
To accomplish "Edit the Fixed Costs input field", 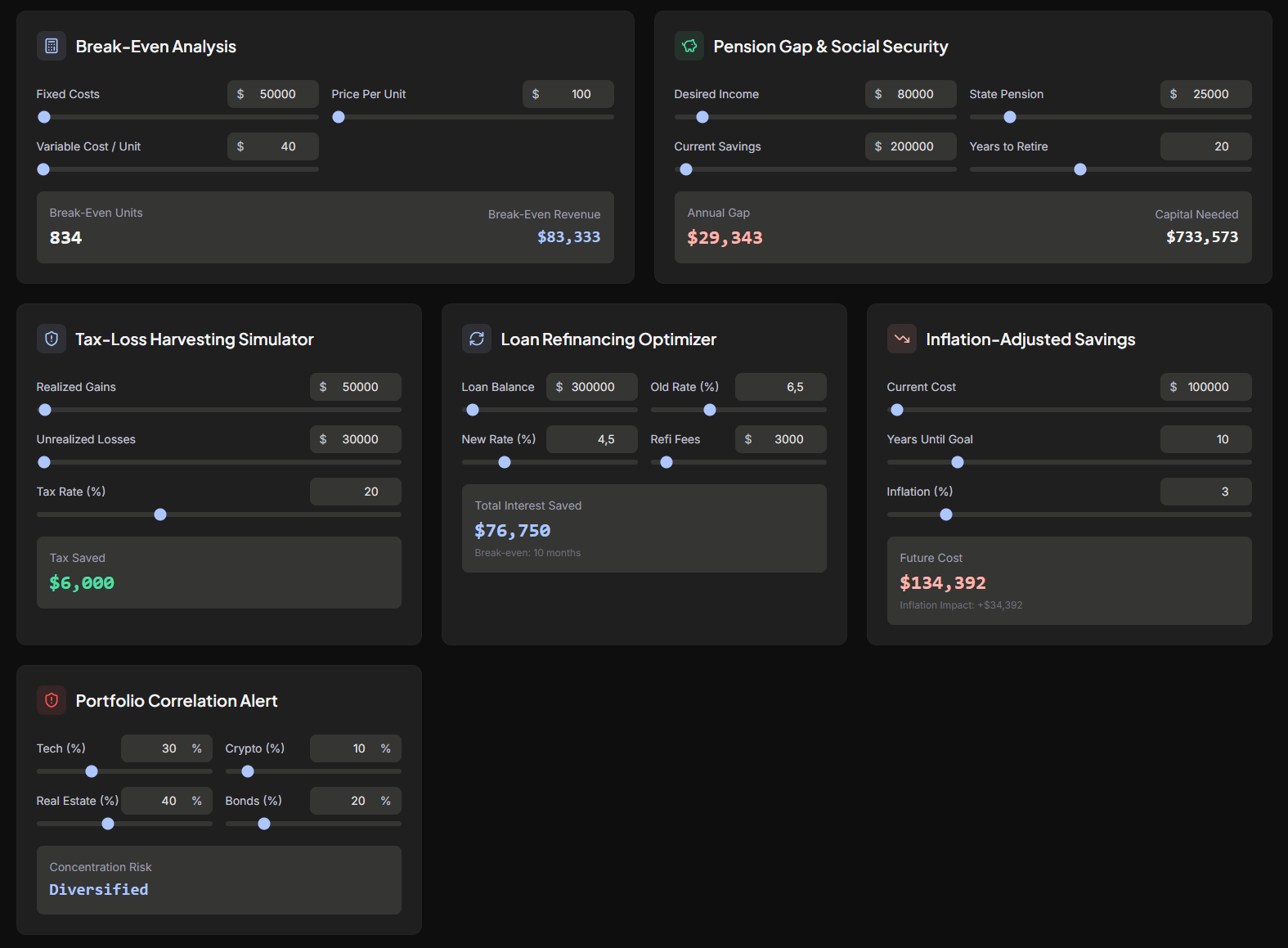I will click(x=273, y=94).
